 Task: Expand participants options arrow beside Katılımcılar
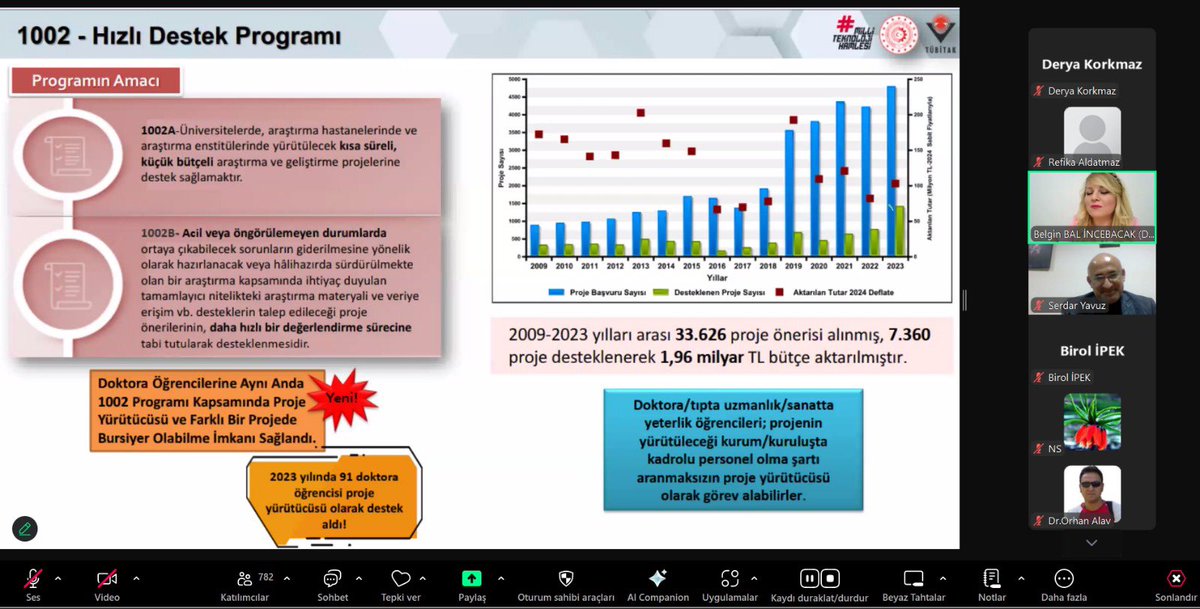pyautogui.click(x=287, y=578)
